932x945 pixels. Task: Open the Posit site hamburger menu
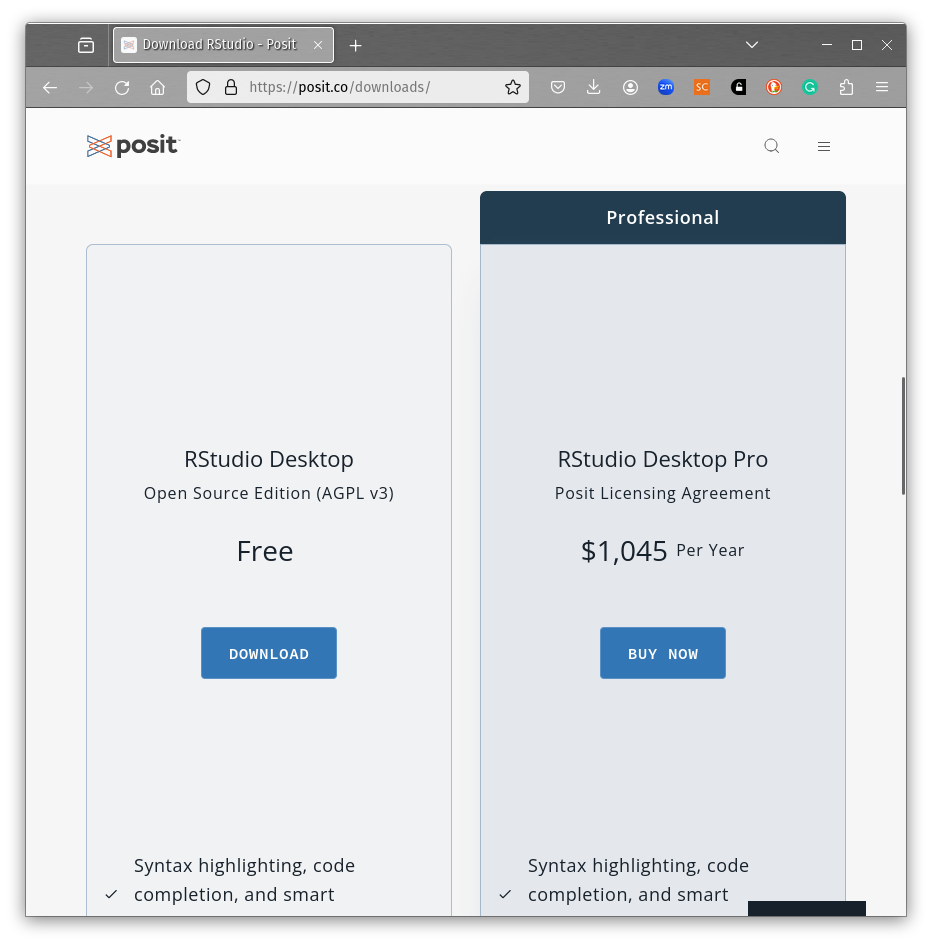pyautogui.click(x=824, y=146)
